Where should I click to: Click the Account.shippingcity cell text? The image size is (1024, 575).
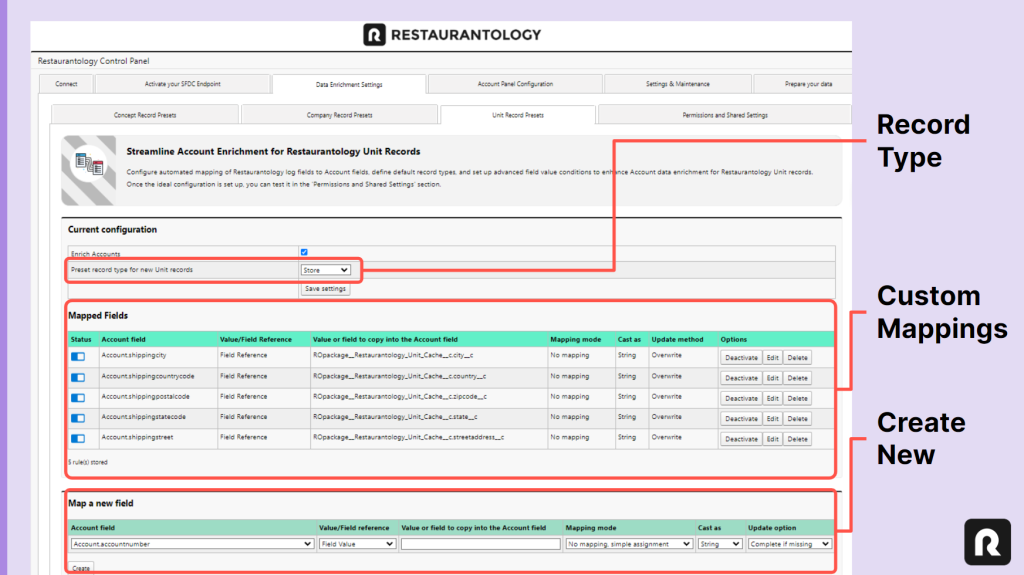(x=134, y=355)
